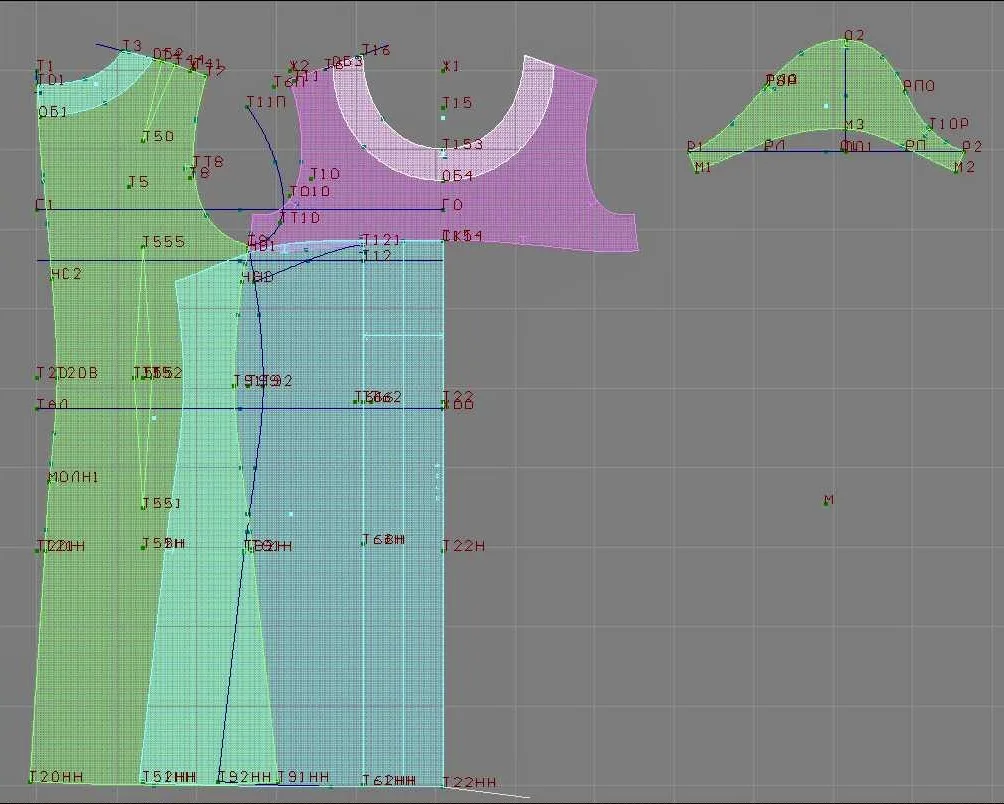
Task: Select the "РП" point on sleeve line
Action: [x=916, y=146]
